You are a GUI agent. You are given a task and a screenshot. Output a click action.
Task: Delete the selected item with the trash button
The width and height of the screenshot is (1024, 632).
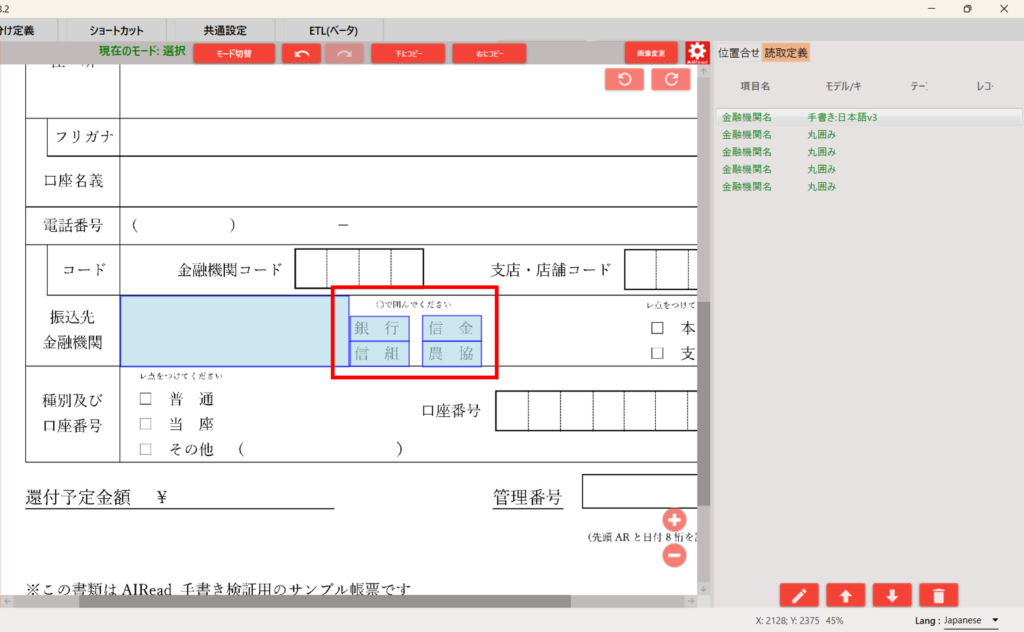point(938,596)
